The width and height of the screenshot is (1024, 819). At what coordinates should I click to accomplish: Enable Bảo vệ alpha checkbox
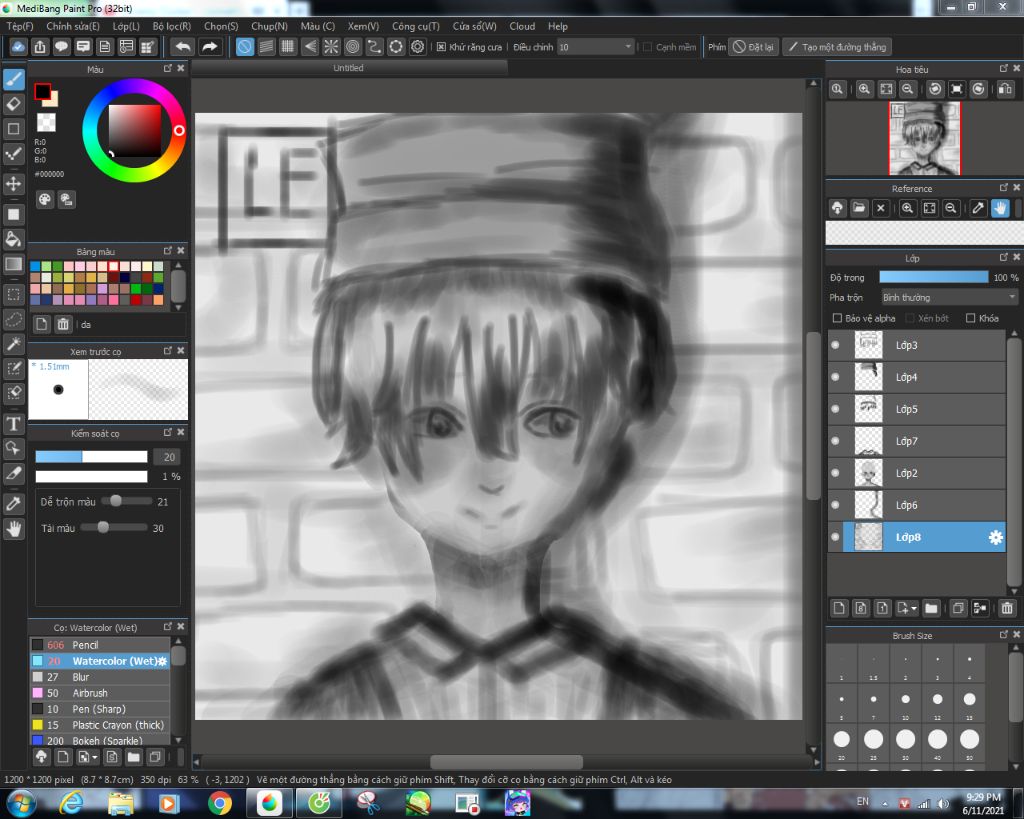(837, 318)
